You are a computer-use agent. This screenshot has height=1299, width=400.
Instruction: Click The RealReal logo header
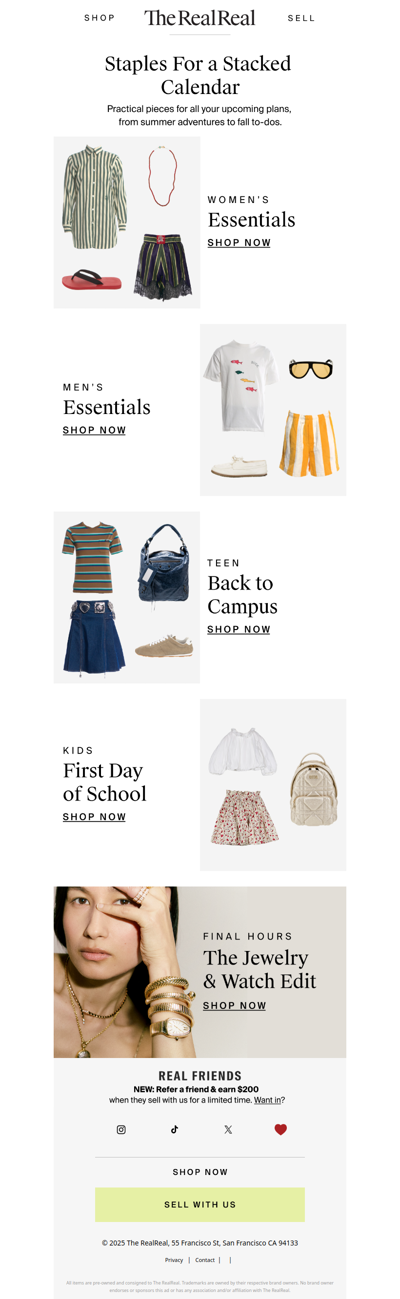tap(200, 18)
